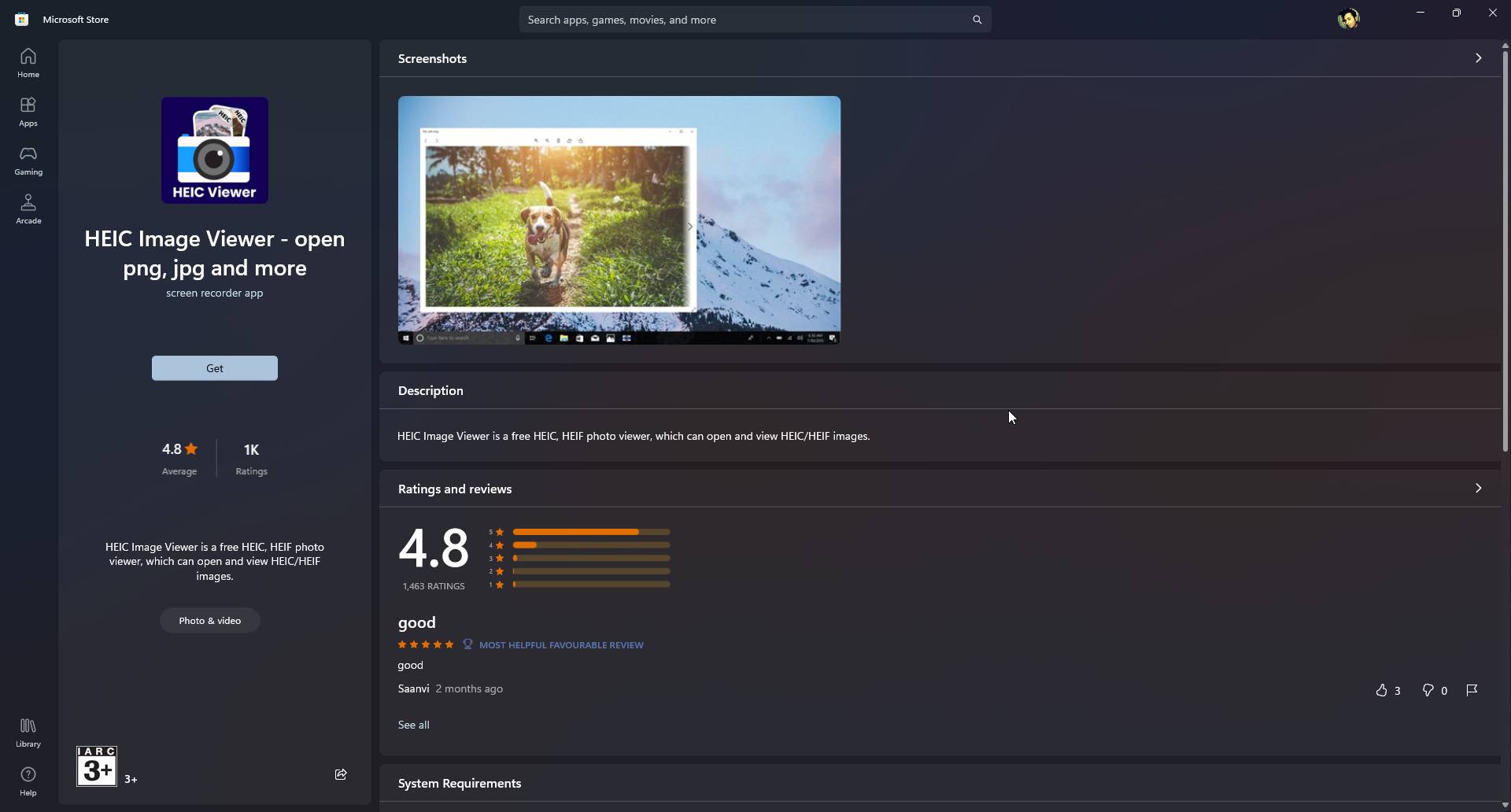Image resolution: width=1511 pixels, height=812 pixels.
Task: Click the five-star review rating
Action: 426,644
